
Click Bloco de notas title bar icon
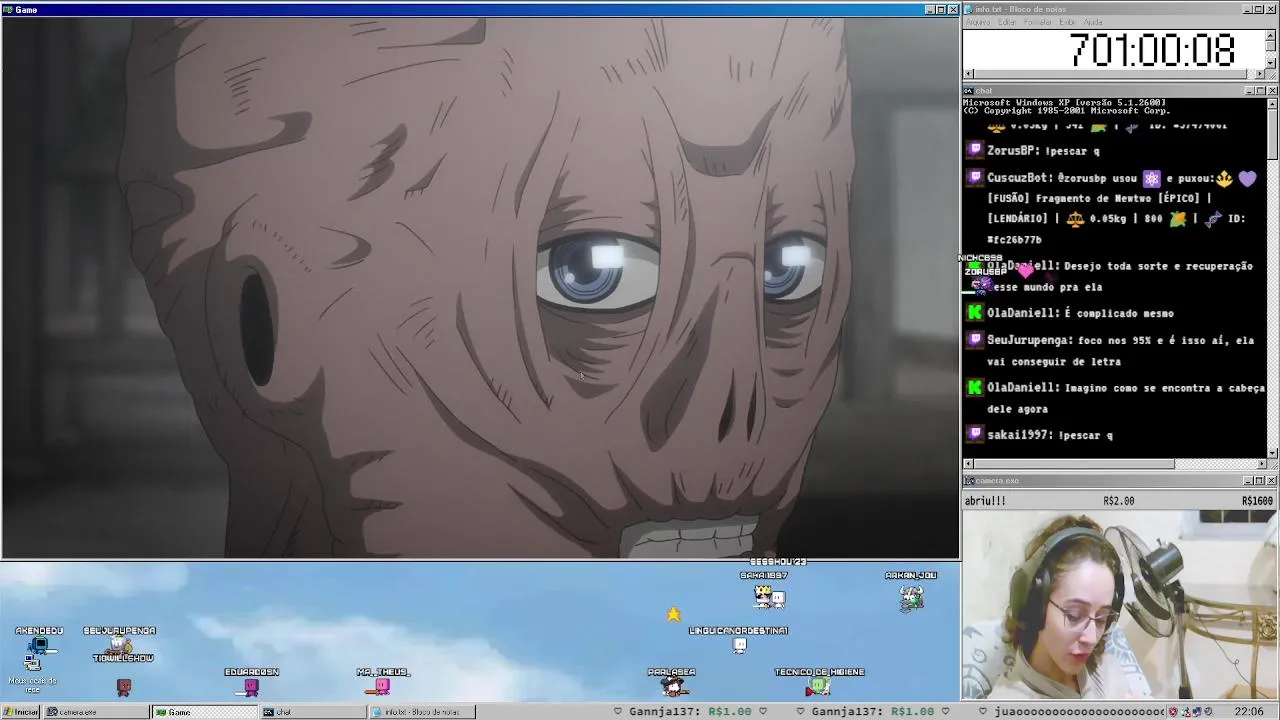(968, 9)
